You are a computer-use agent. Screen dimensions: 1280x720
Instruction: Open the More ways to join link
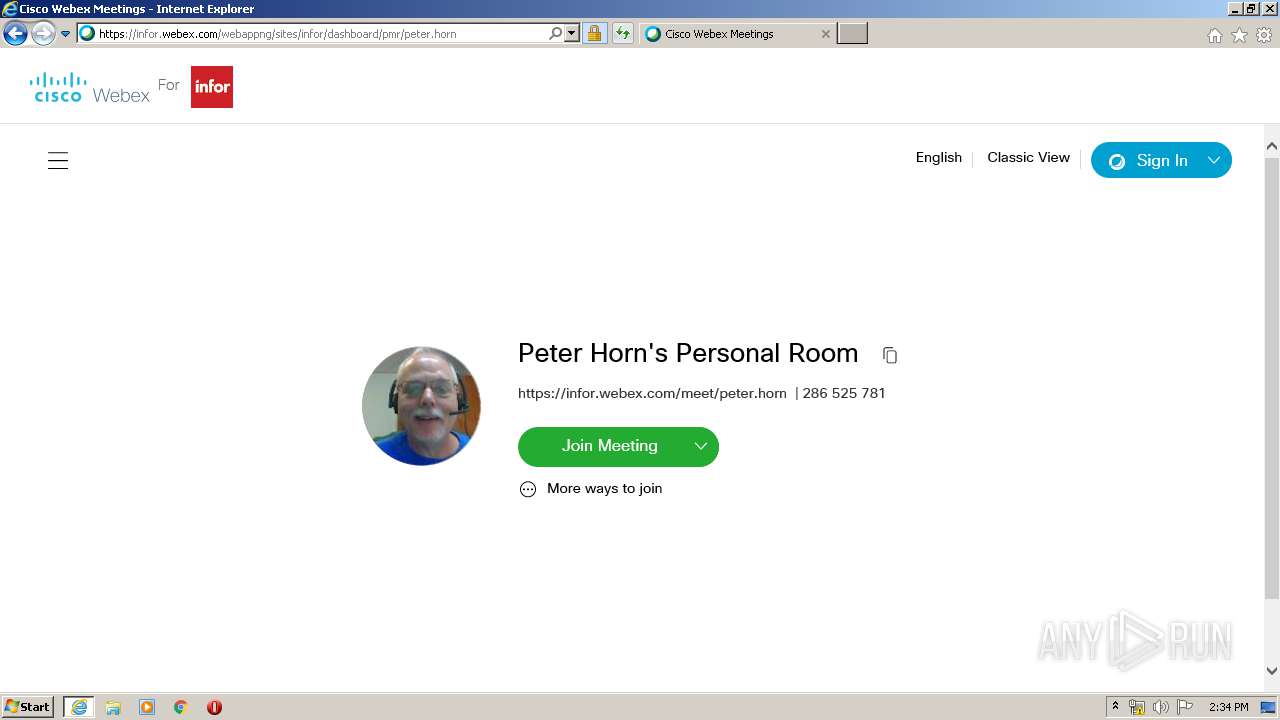pos(591,489)
